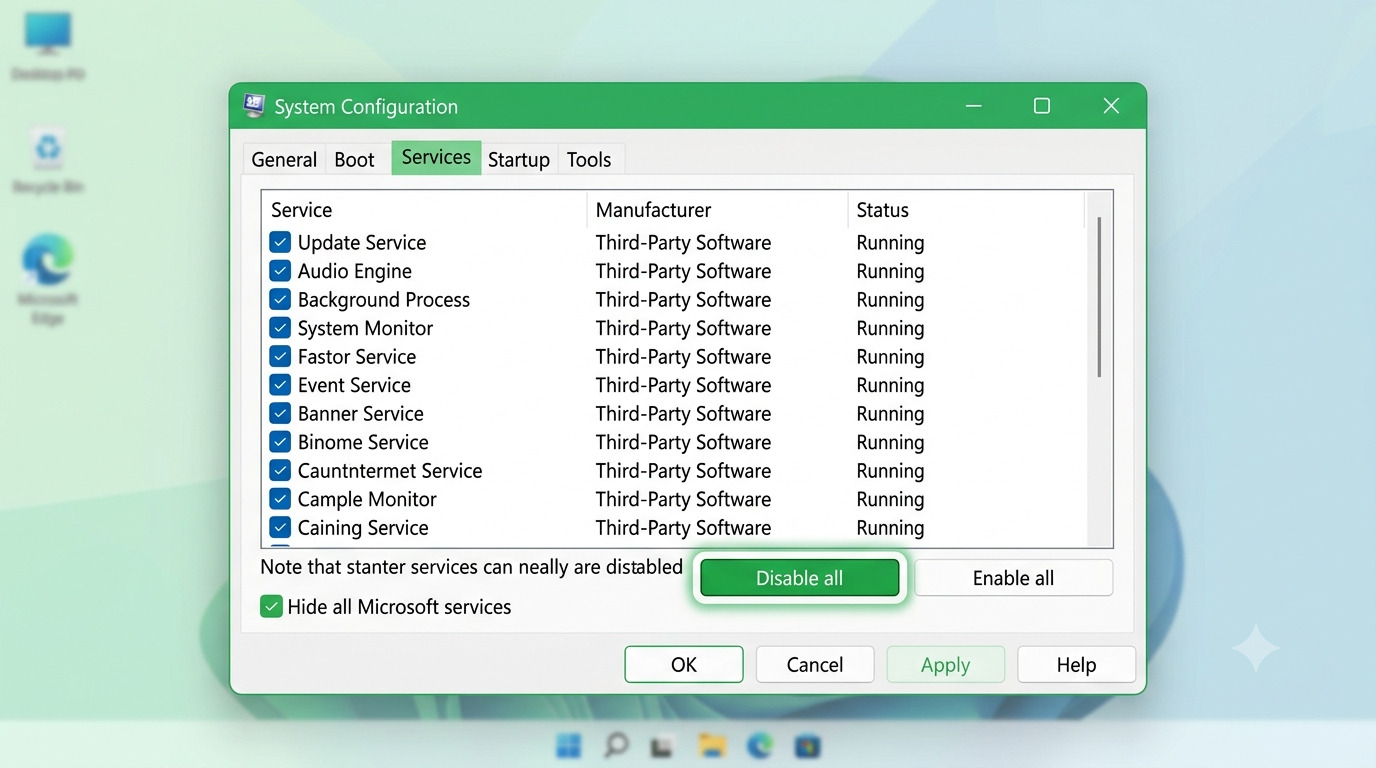This screenshot has width=1376, height=768.
Task: Toggle the Caining Service checkbox
Action: tap(280, 527)
